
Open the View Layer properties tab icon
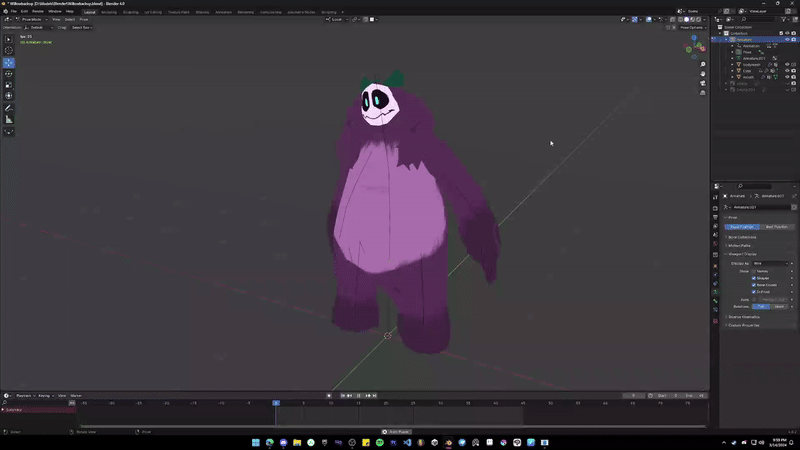click(715, 226)
